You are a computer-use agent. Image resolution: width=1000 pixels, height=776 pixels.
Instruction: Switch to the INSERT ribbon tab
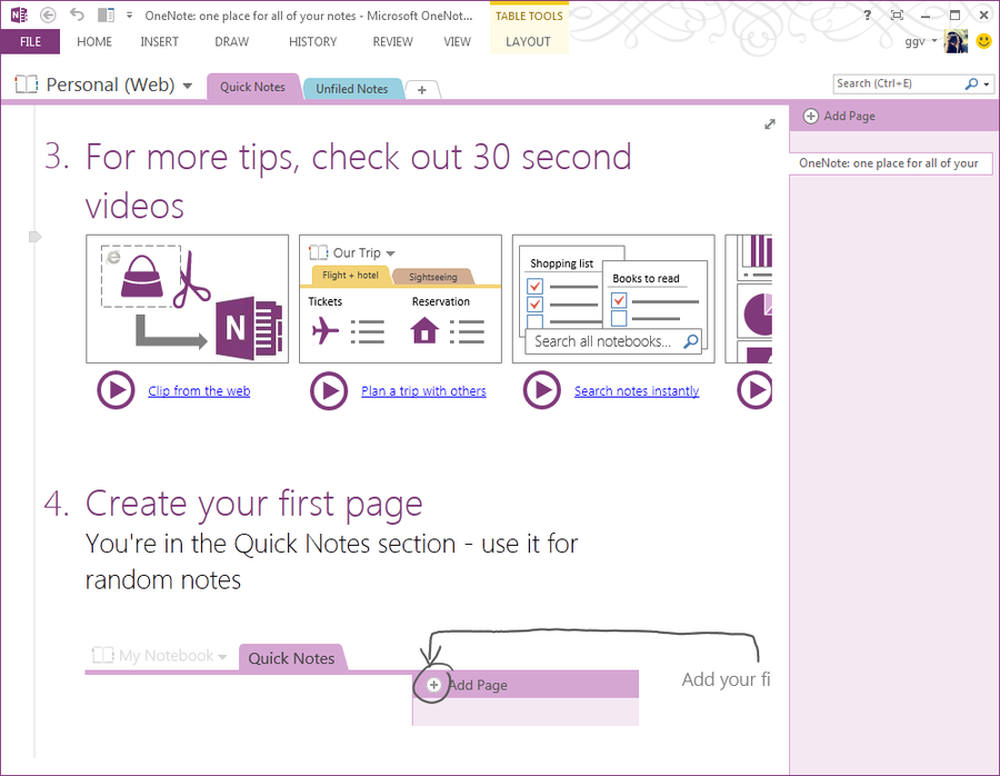[x=159, y=42]
